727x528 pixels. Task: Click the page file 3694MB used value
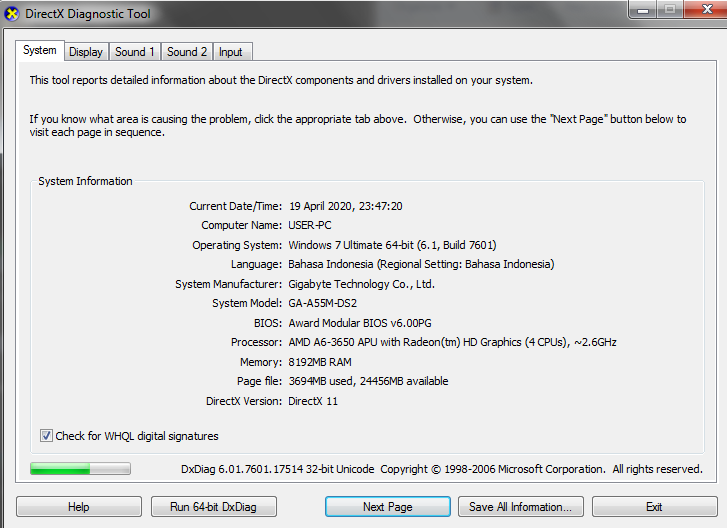point(368,381)
